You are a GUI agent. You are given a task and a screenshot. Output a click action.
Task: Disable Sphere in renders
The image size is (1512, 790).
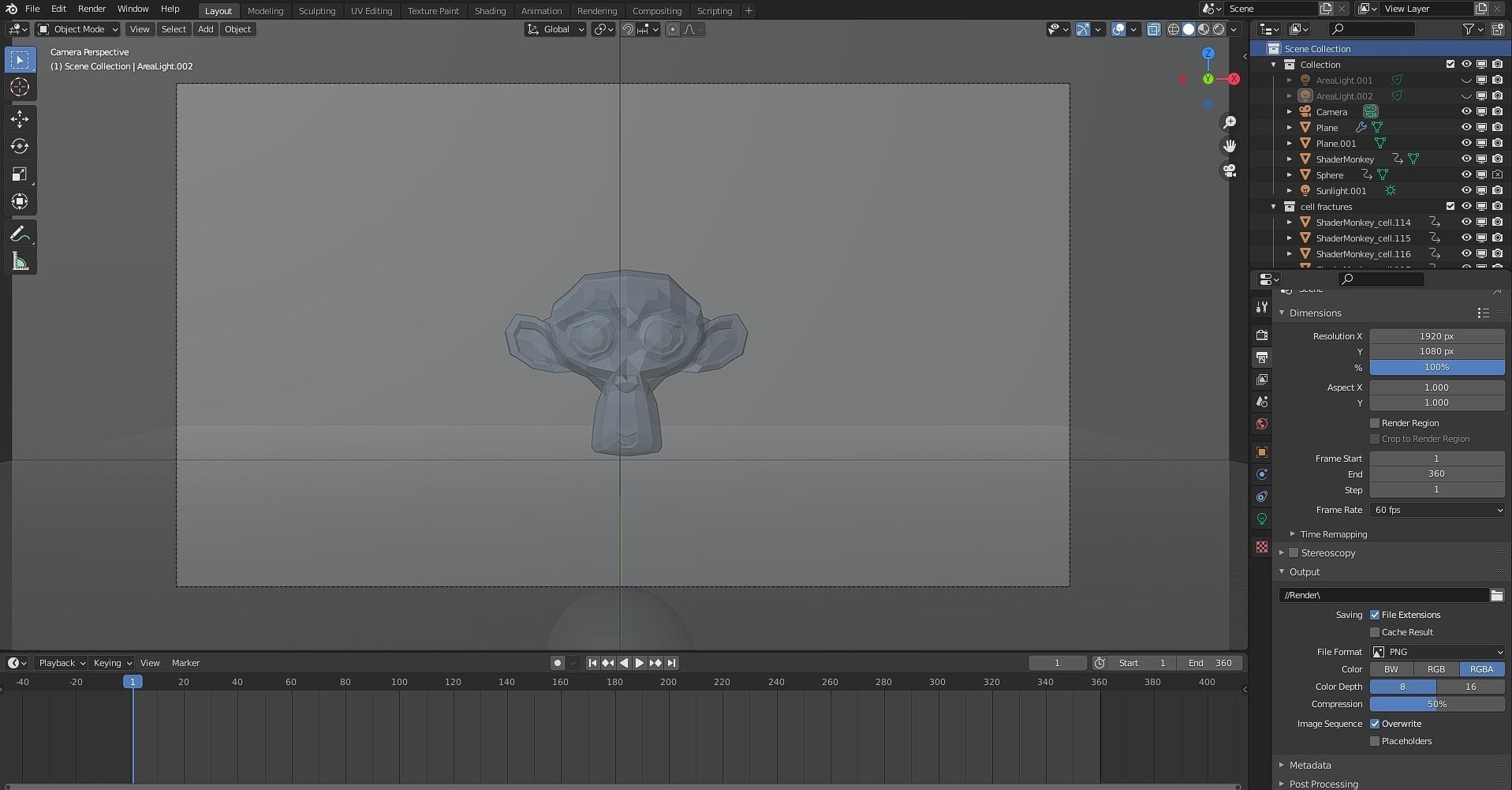click(x=1497, y=174)
